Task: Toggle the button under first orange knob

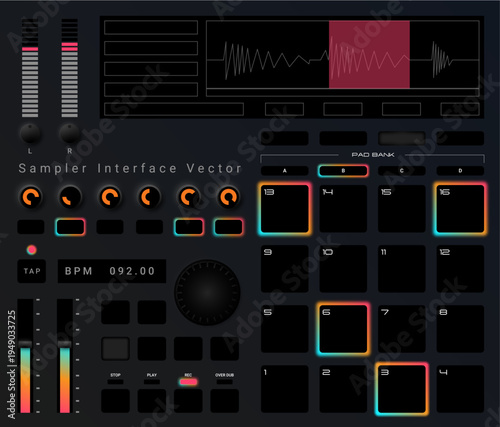Action: [x=31, y=227]
